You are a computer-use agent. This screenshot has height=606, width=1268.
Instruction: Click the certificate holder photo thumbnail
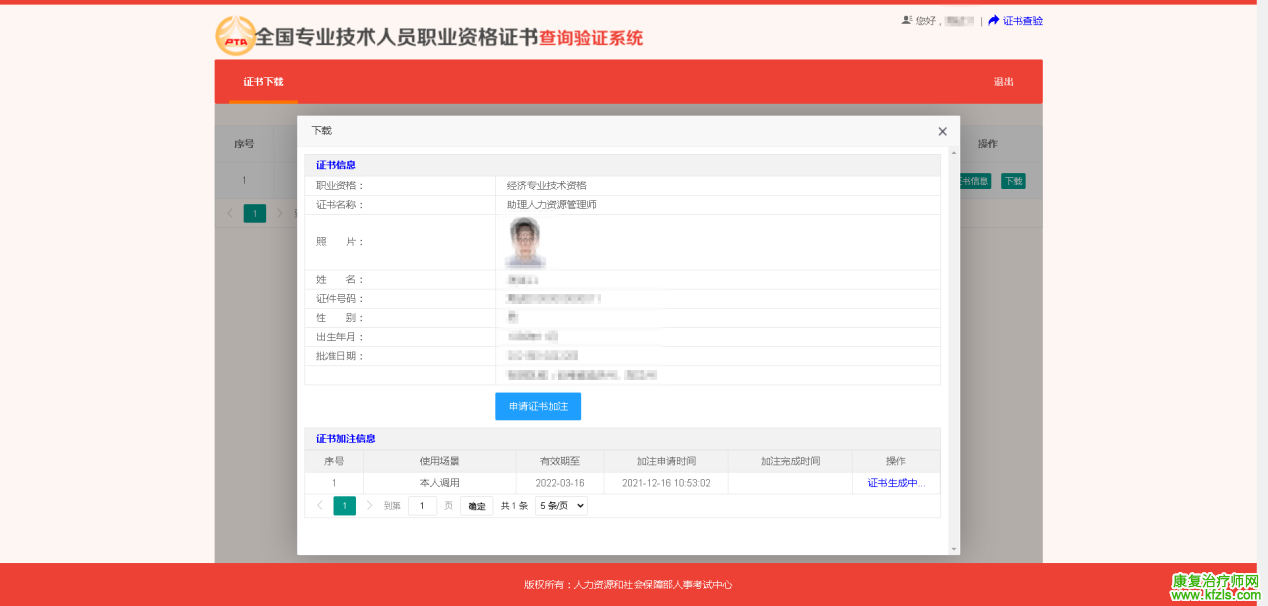tap(525, 242)
